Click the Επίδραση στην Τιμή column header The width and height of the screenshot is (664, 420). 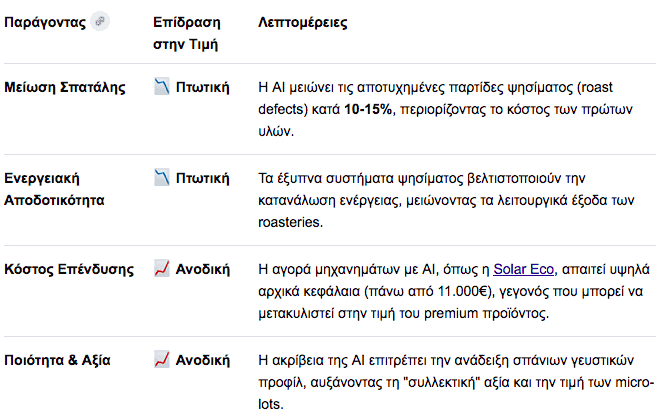pyautogui.click(x=186, y=33)
